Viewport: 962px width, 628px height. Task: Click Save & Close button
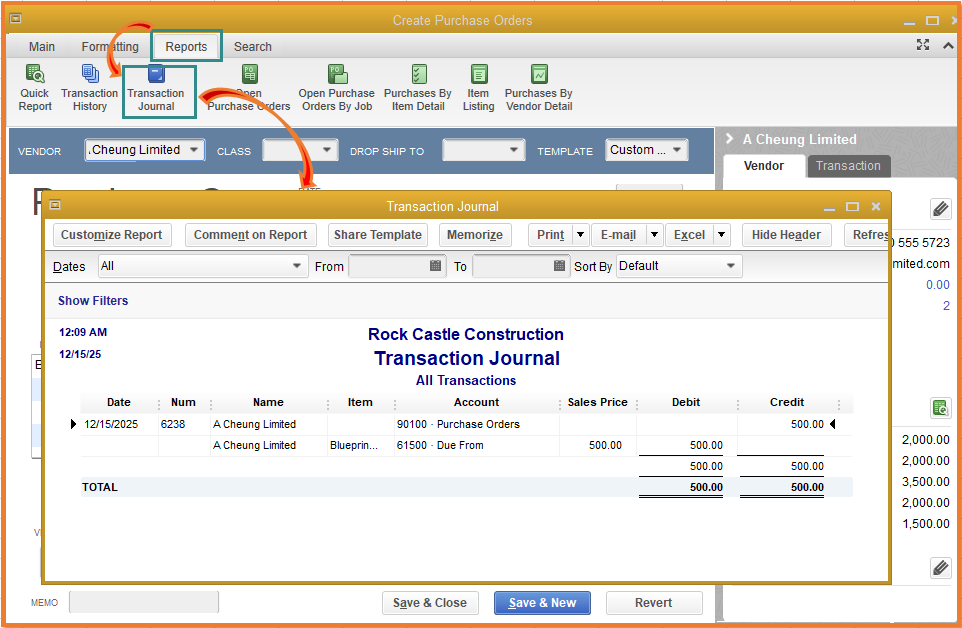(429, 603)
